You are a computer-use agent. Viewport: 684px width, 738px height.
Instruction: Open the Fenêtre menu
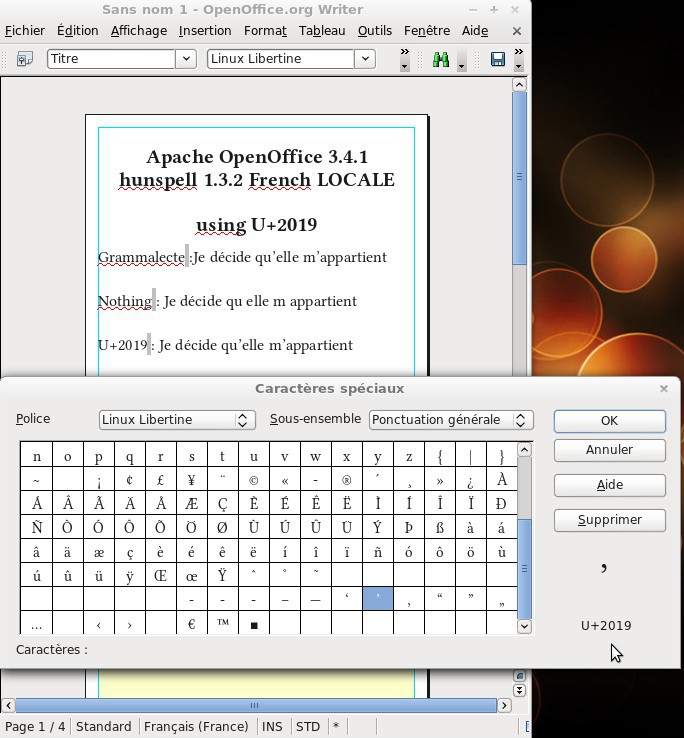[x=426, y=31]
